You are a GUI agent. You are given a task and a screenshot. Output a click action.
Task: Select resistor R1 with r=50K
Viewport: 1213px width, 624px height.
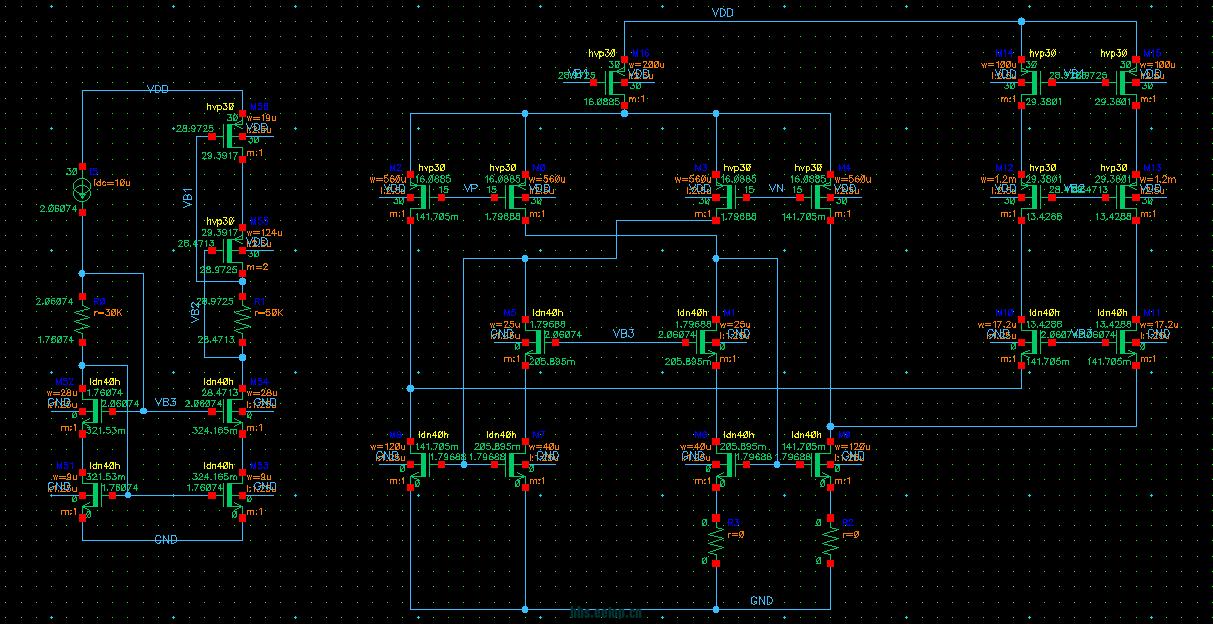click(x=243, y=320)
